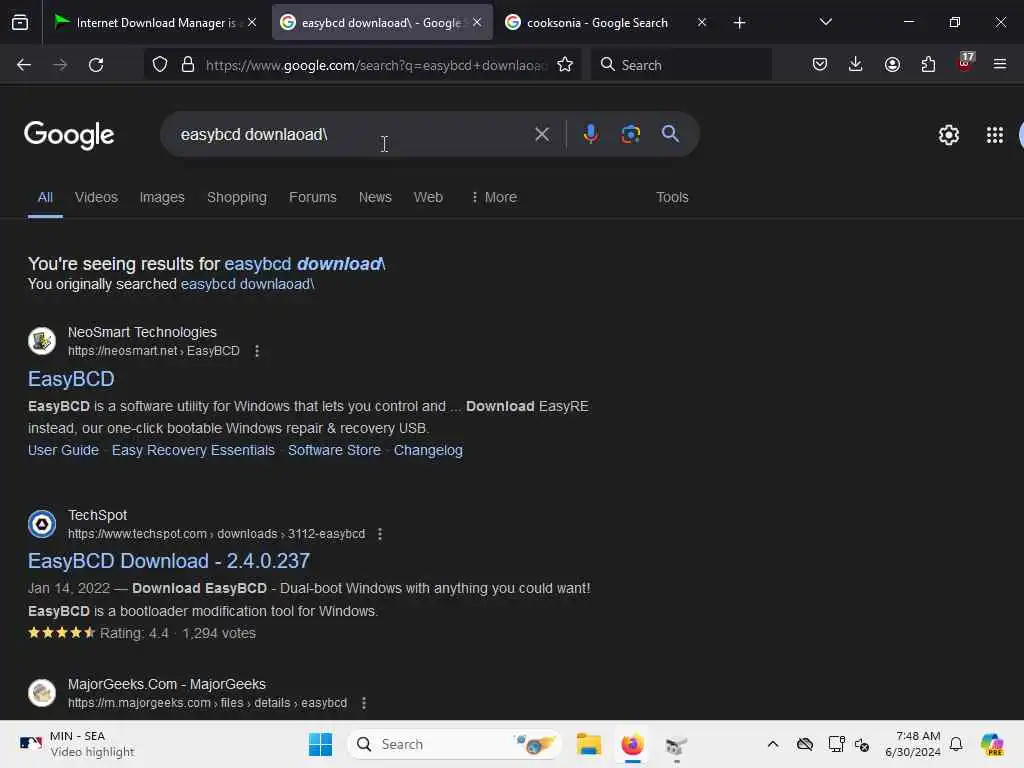Open notification bell in system tray

pyautogui.click(x=956, y=744)
